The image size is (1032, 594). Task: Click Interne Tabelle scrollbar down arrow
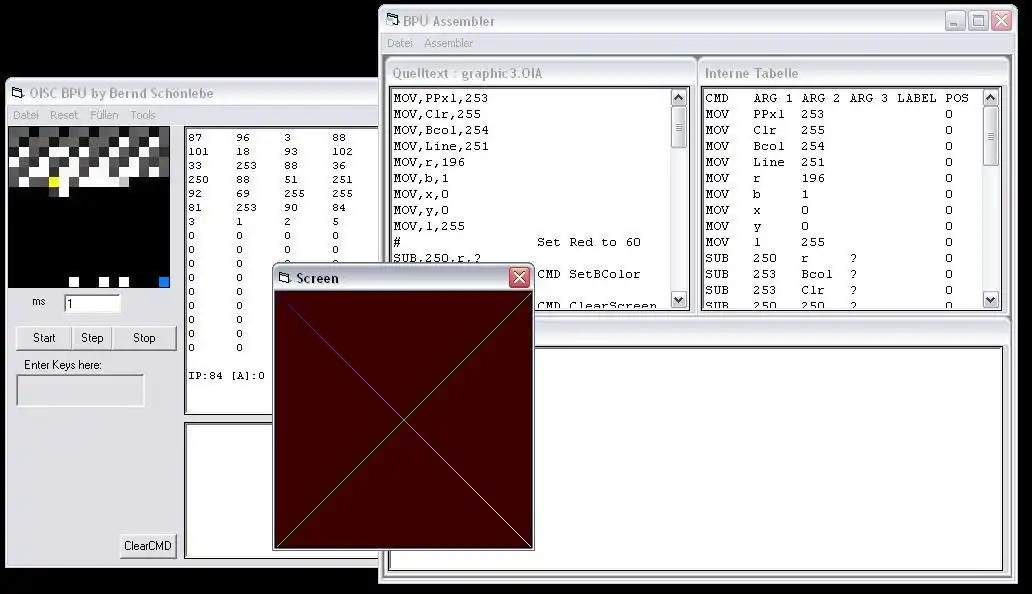coord(991,300)
